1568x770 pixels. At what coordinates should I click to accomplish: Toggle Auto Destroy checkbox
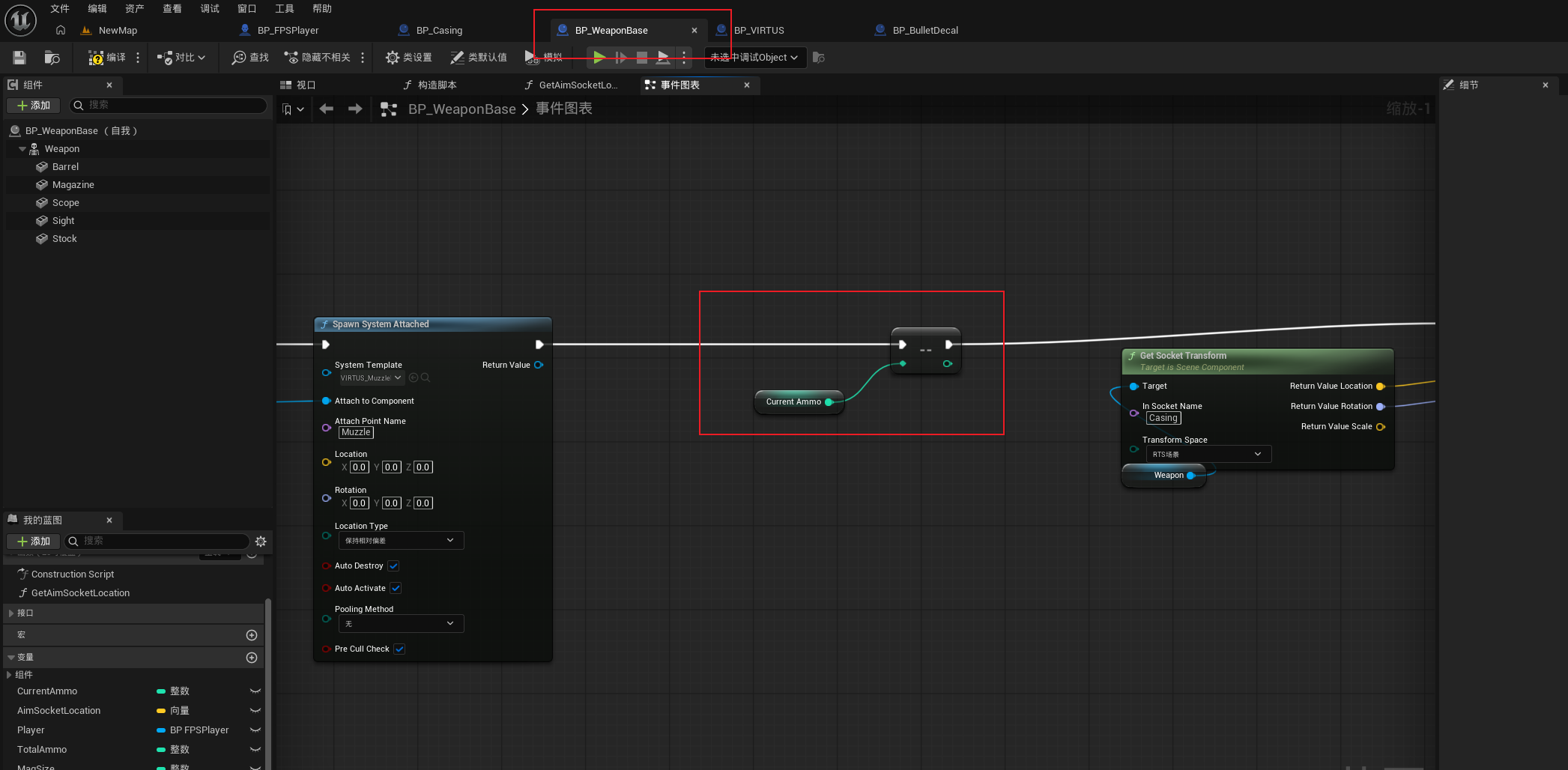tap(394, 566)
